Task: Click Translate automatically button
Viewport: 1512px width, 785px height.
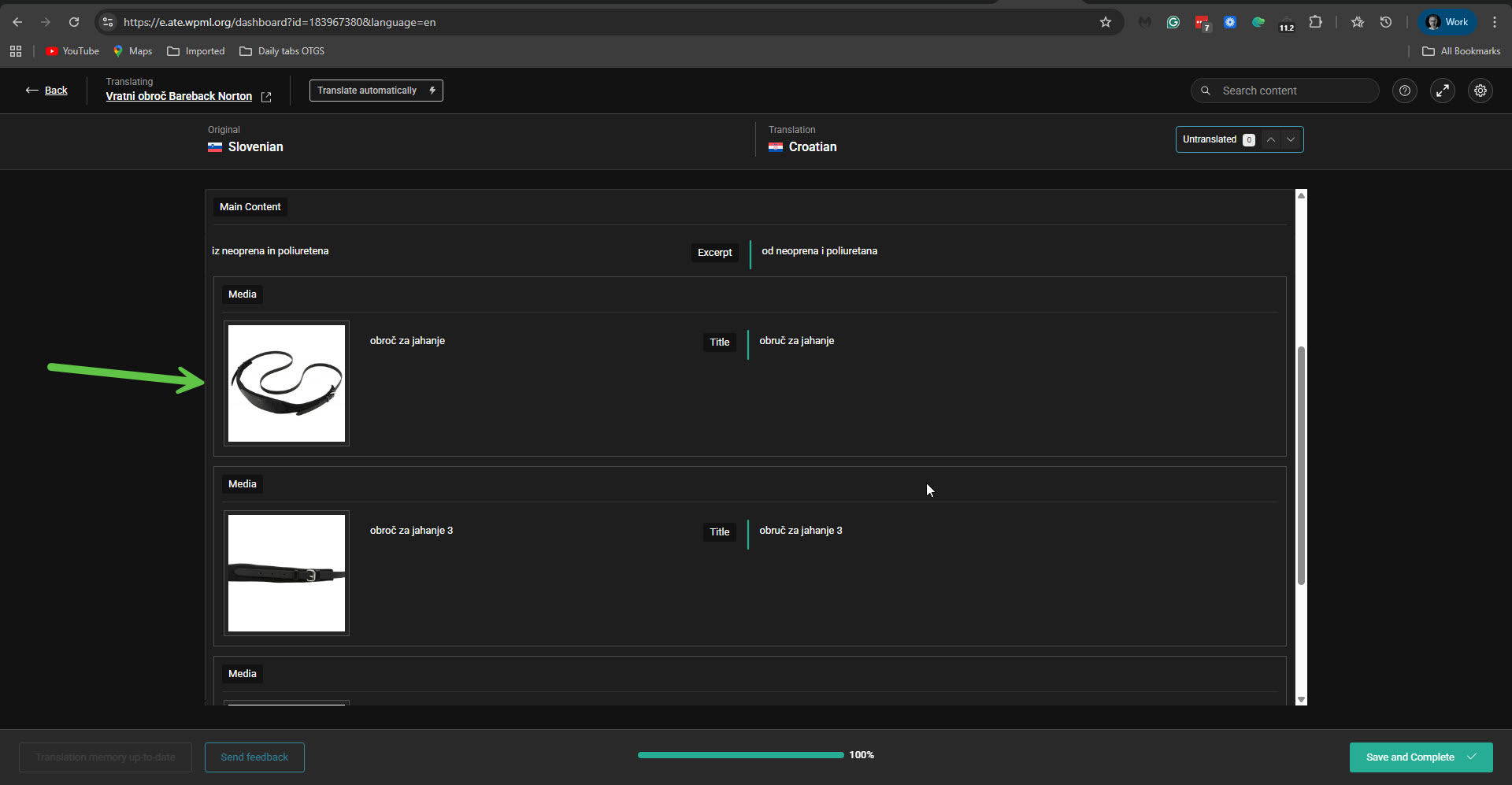Action: 376,91
